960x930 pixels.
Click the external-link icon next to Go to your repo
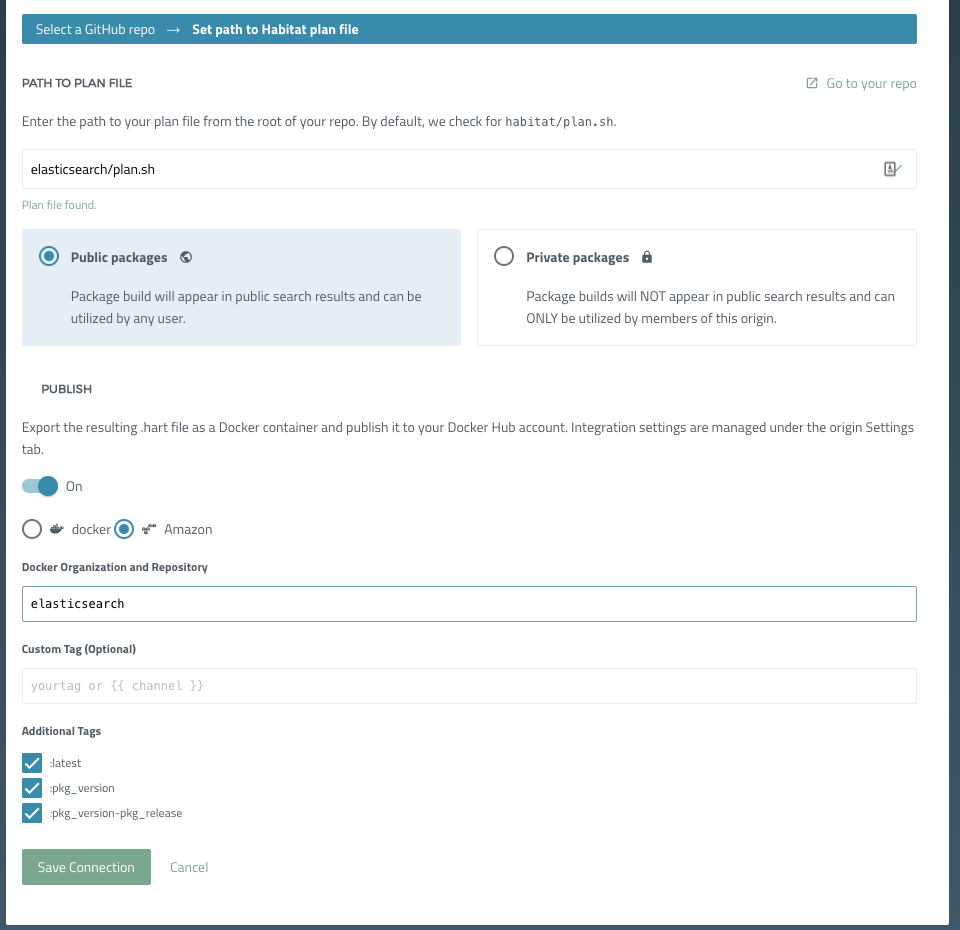(x=811, y=83)
